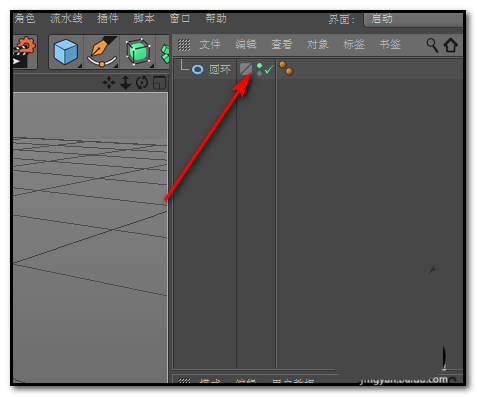Expand the cube primitives flyout arrow
Screen dimensions: 477x397
point(80,66)
